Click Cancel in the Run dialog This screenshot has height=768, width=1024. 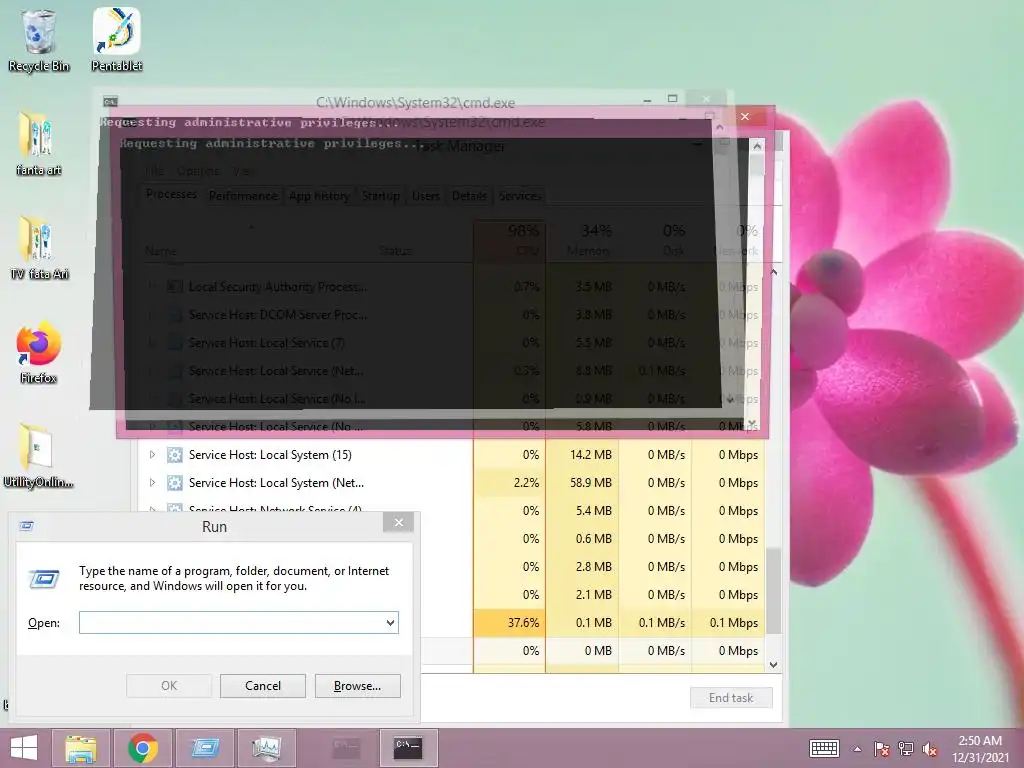click(263, 686)
